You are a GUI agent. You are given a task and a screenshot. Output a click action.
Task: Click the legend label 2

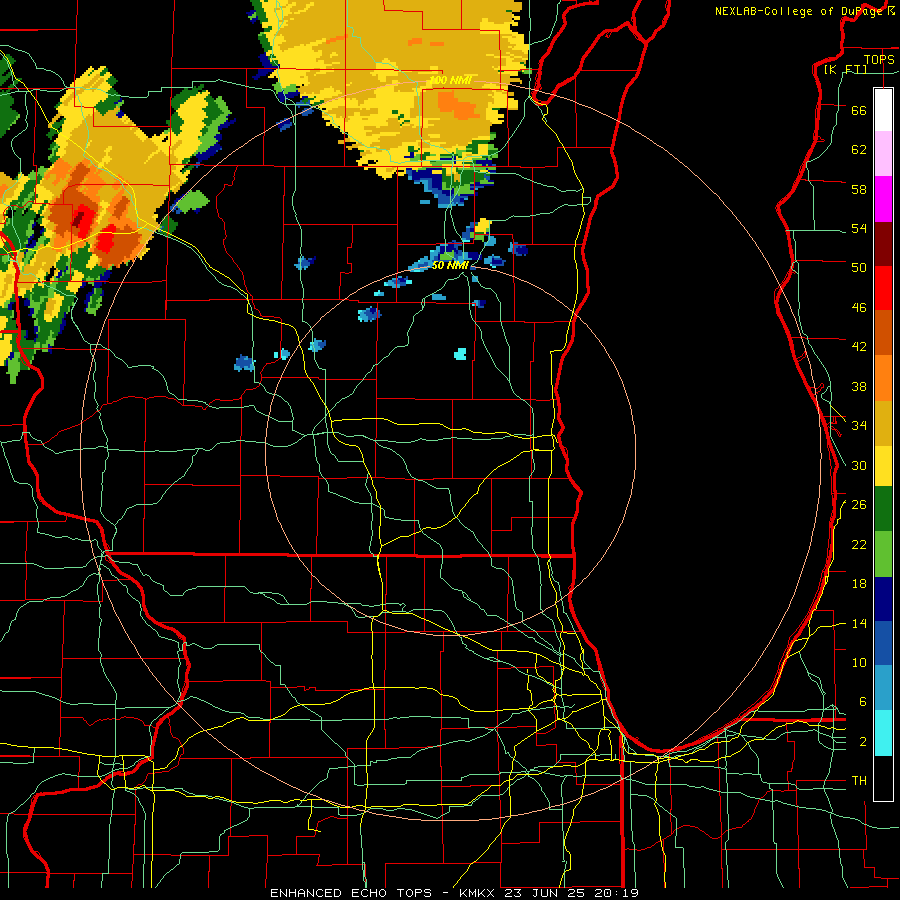(862, 742)
